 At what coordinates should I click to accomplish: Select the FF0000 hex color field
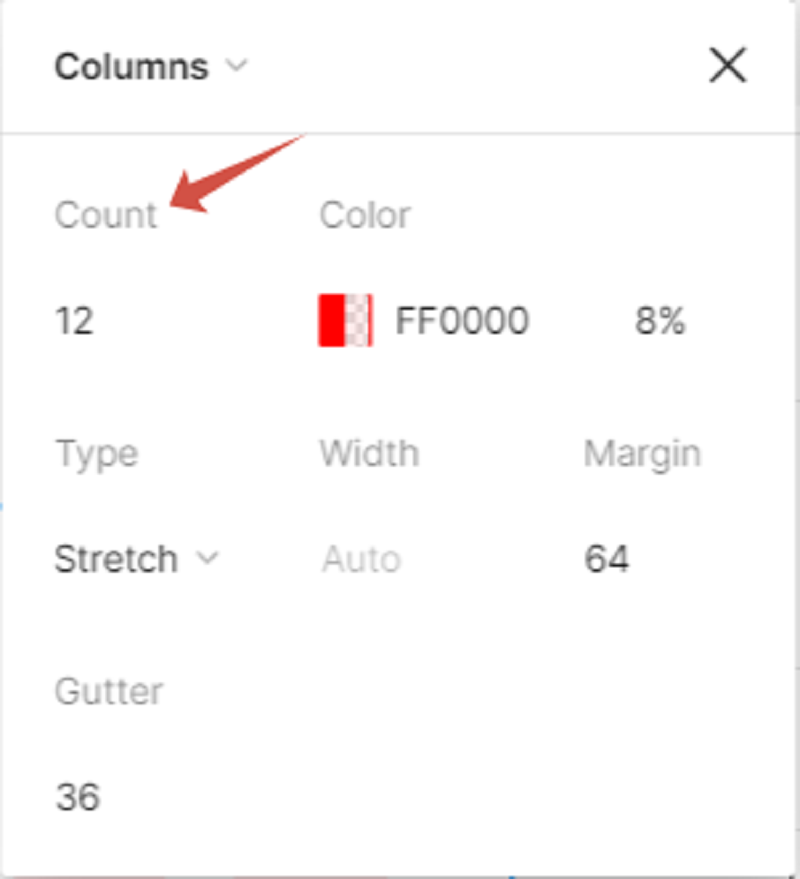pos(462,321)
